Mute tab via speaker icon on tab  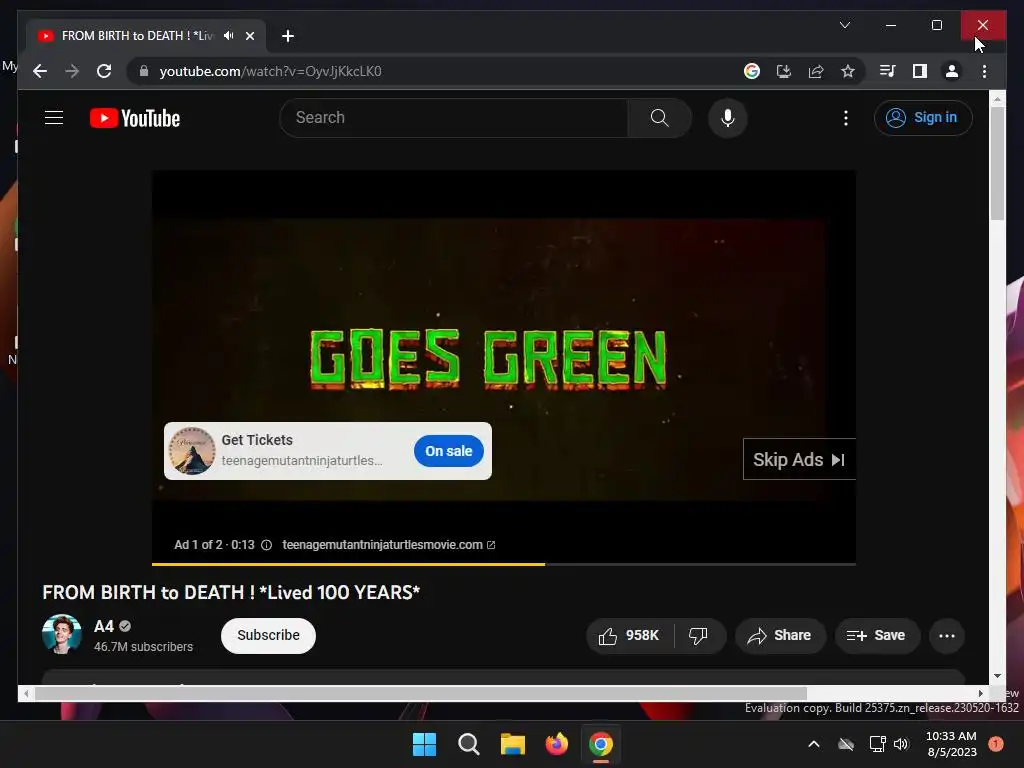(x=229, y=36)
